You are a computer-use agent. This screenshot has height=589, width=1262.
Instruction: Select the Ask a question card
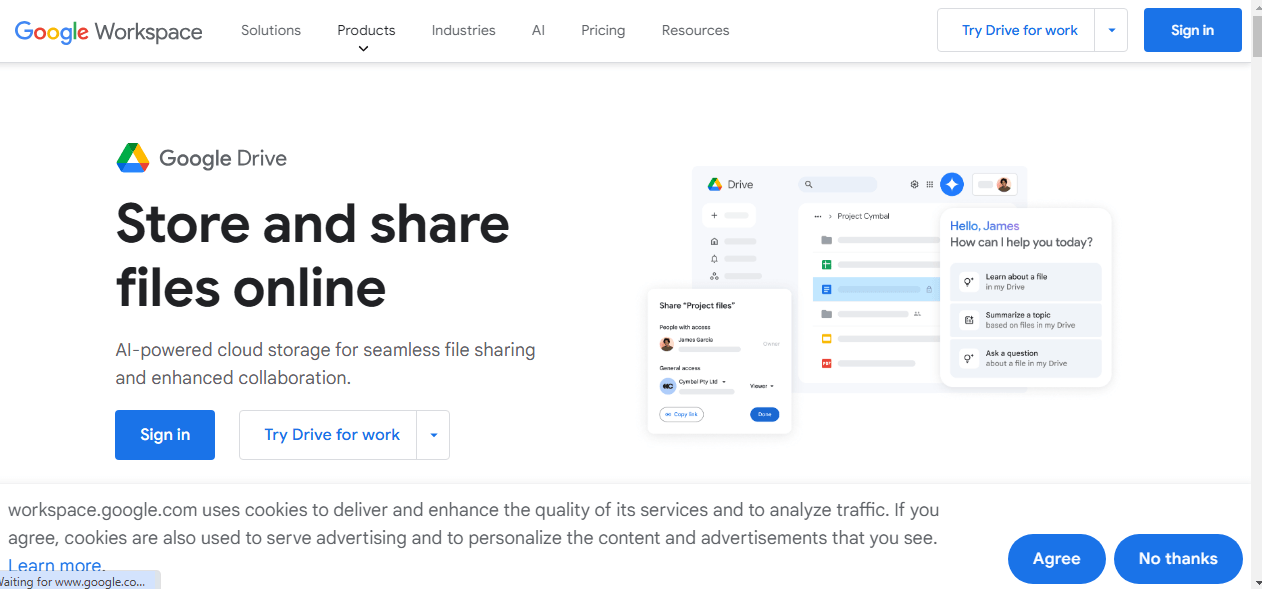pyautogui.click(x=1026, y=358)
